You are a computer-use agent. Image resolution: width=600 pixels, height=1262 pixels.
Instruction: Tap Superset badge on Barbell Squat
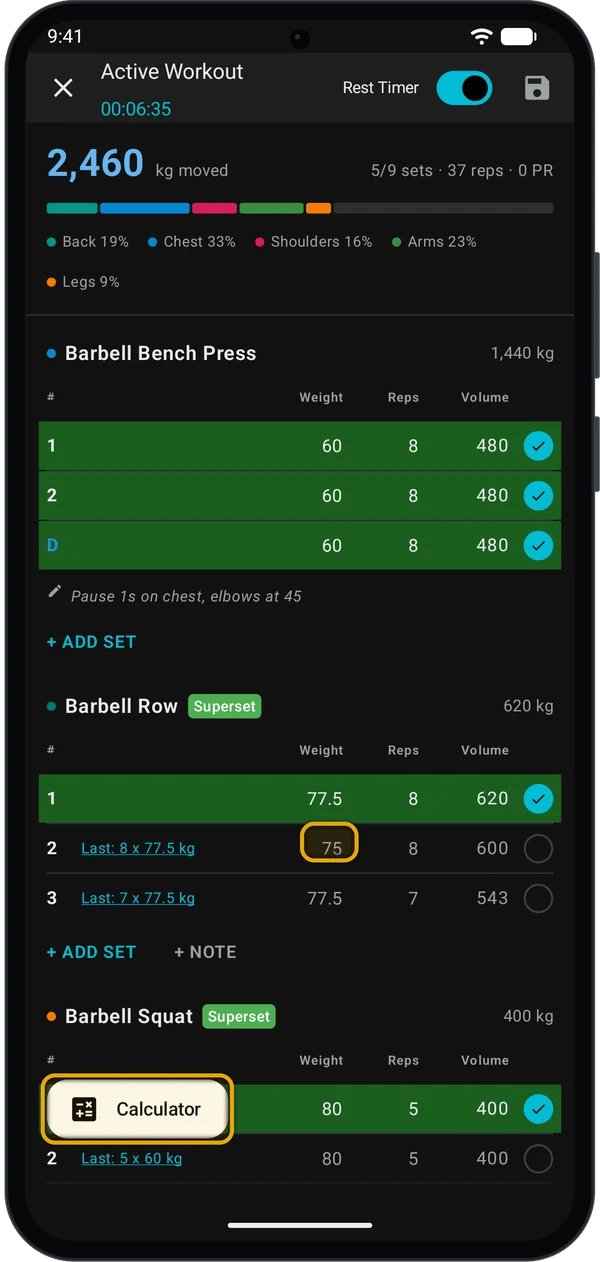point(239,1016)
